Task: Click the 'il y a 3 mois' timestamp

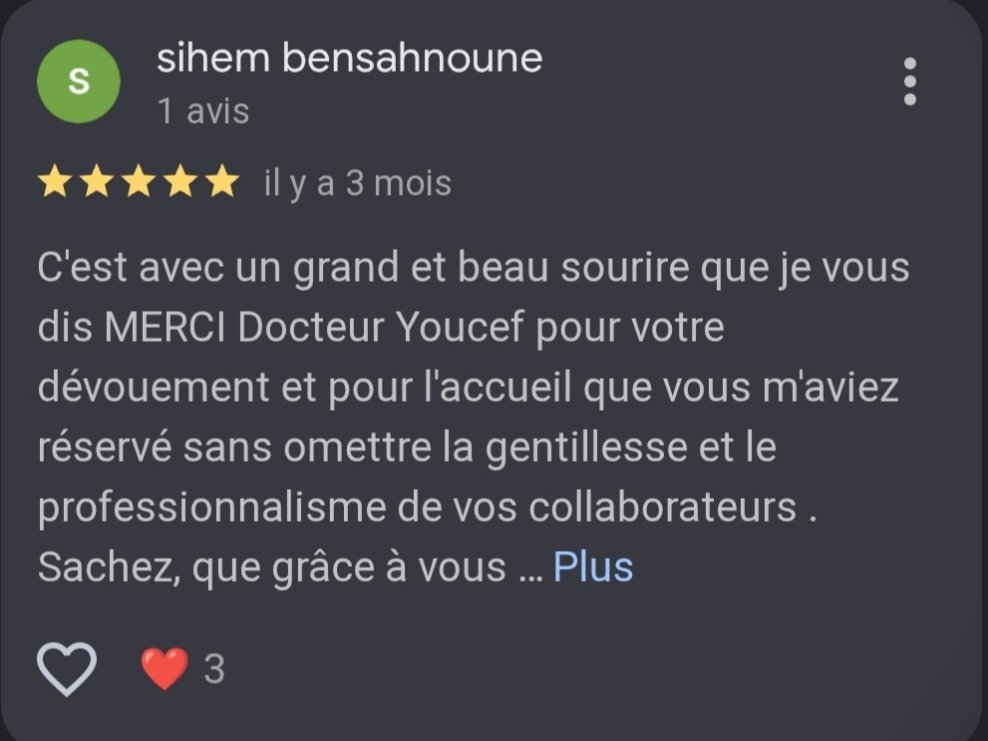Action: [357, 183]
